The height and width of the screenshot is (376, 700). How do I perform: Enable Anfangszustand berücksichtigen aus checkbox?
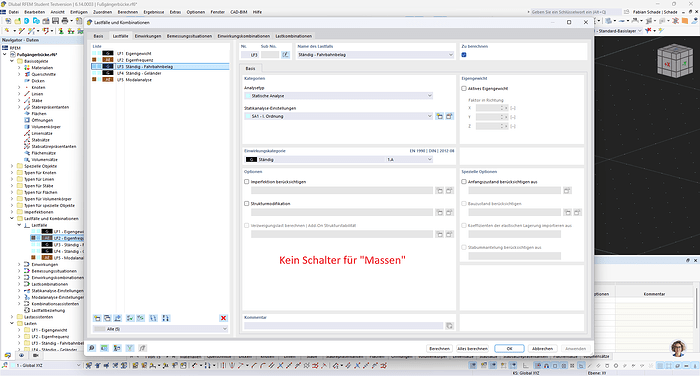pos(464,182)
